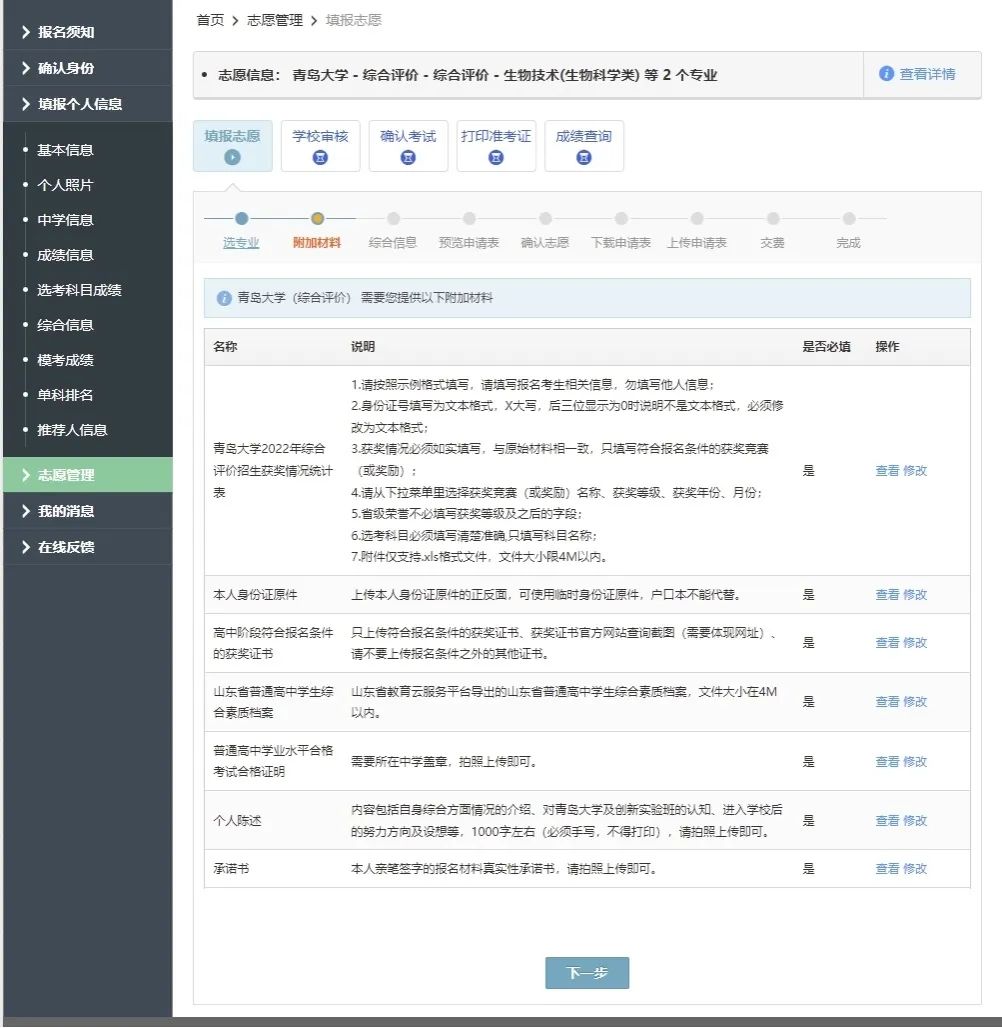Click 修改 for 承诺书 row

tap(915, 869)
